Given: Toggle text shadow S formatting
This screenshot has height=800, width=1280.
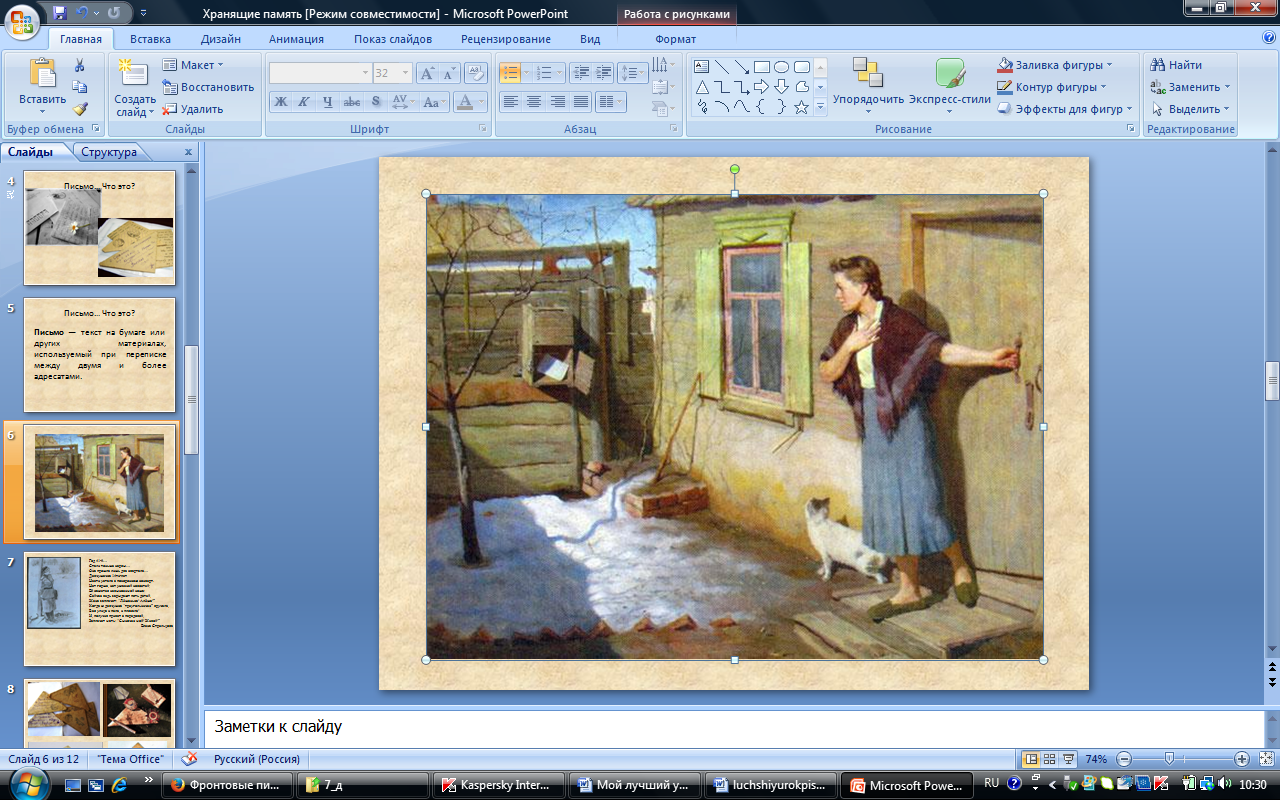Looking at the screenshot, I should click(375, 102).
